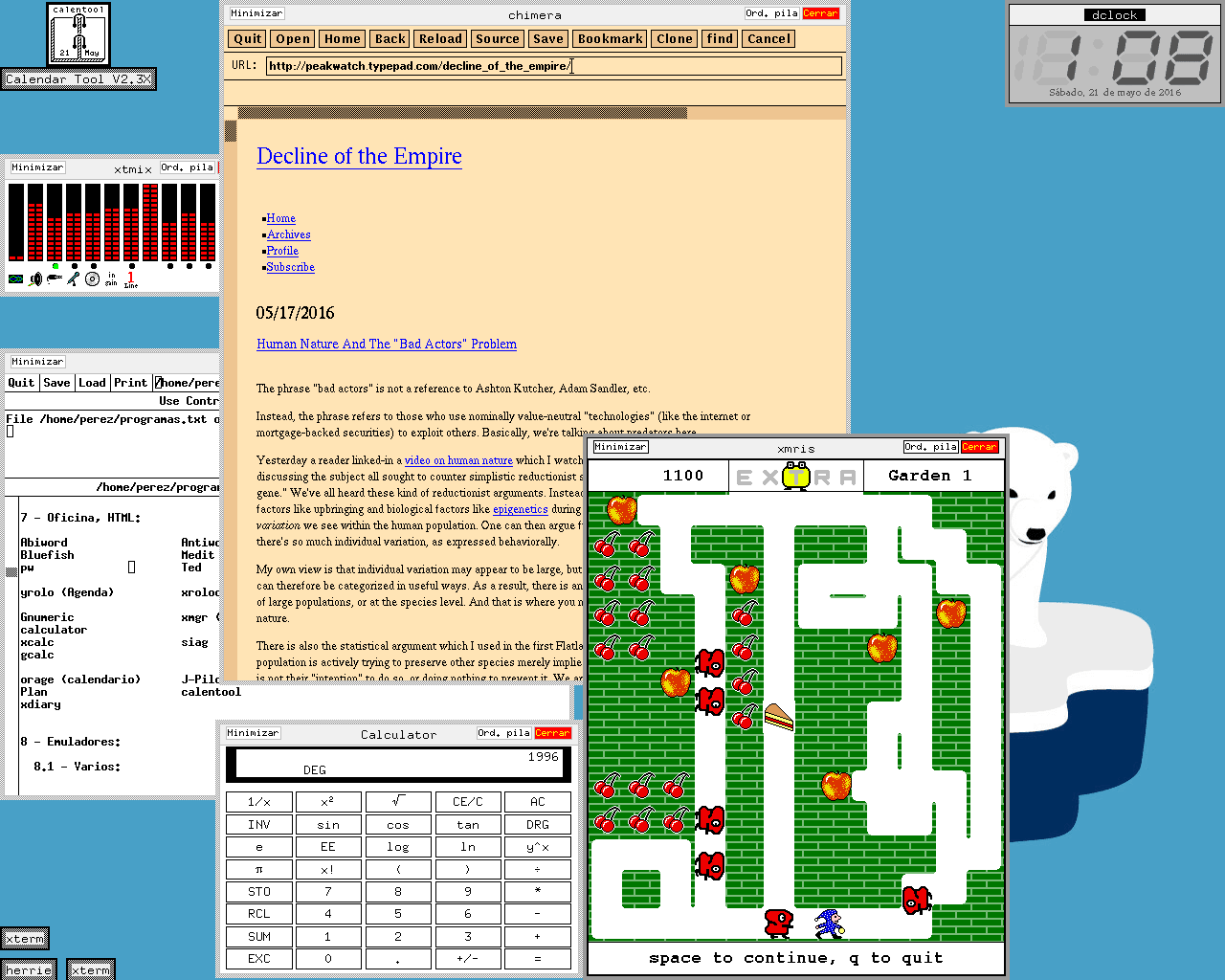
Task: Click the equals button in Calculator
Action: tap(538, 958)
